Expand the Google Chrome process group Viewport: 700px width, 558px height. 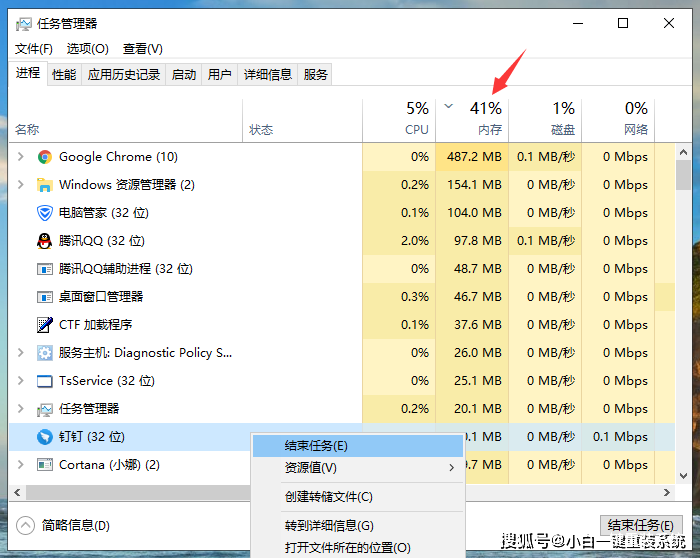point(21,157)
